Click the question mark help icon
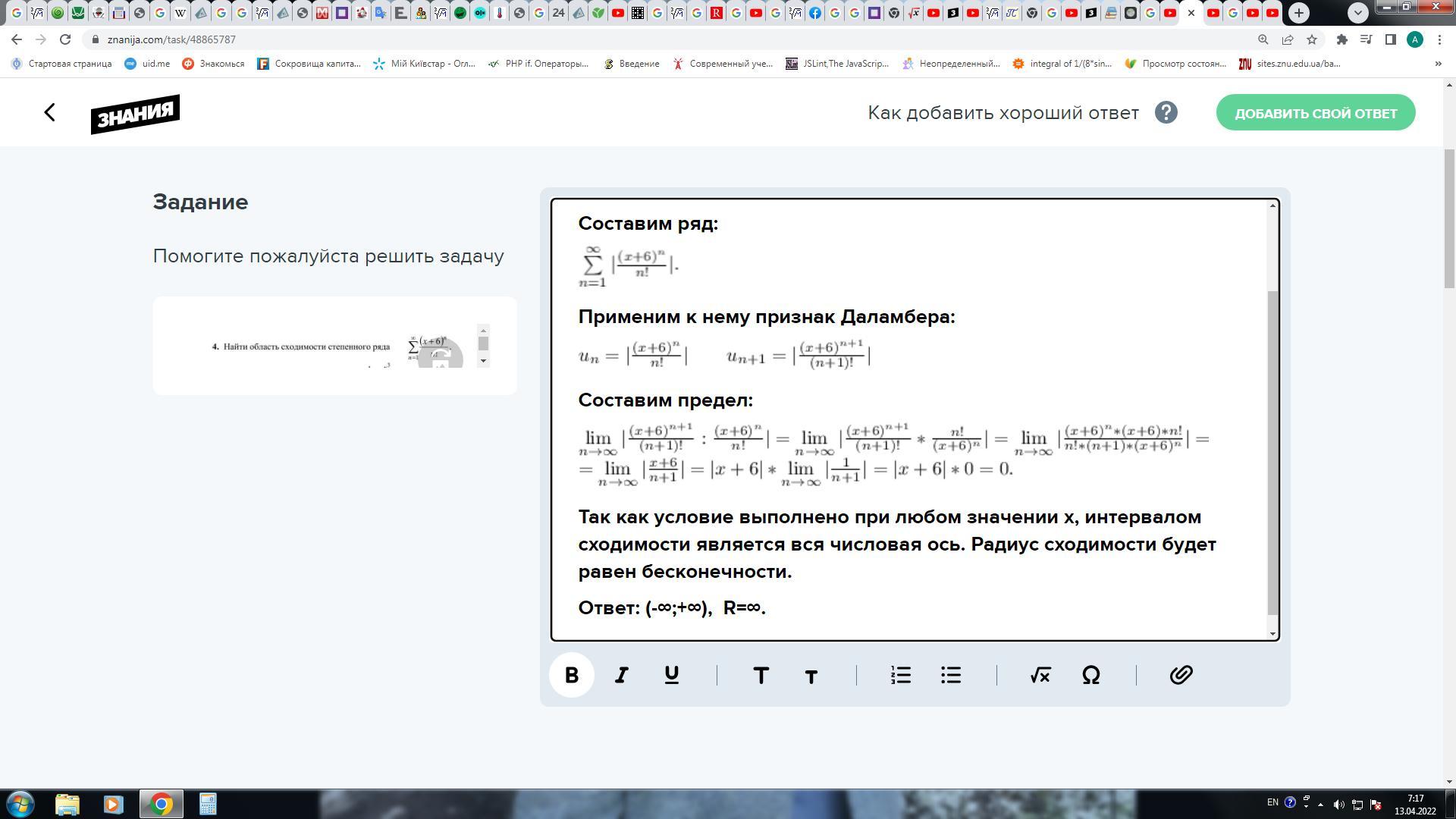This screenshot has width=1456, height=819. (x=1166, y=113)
